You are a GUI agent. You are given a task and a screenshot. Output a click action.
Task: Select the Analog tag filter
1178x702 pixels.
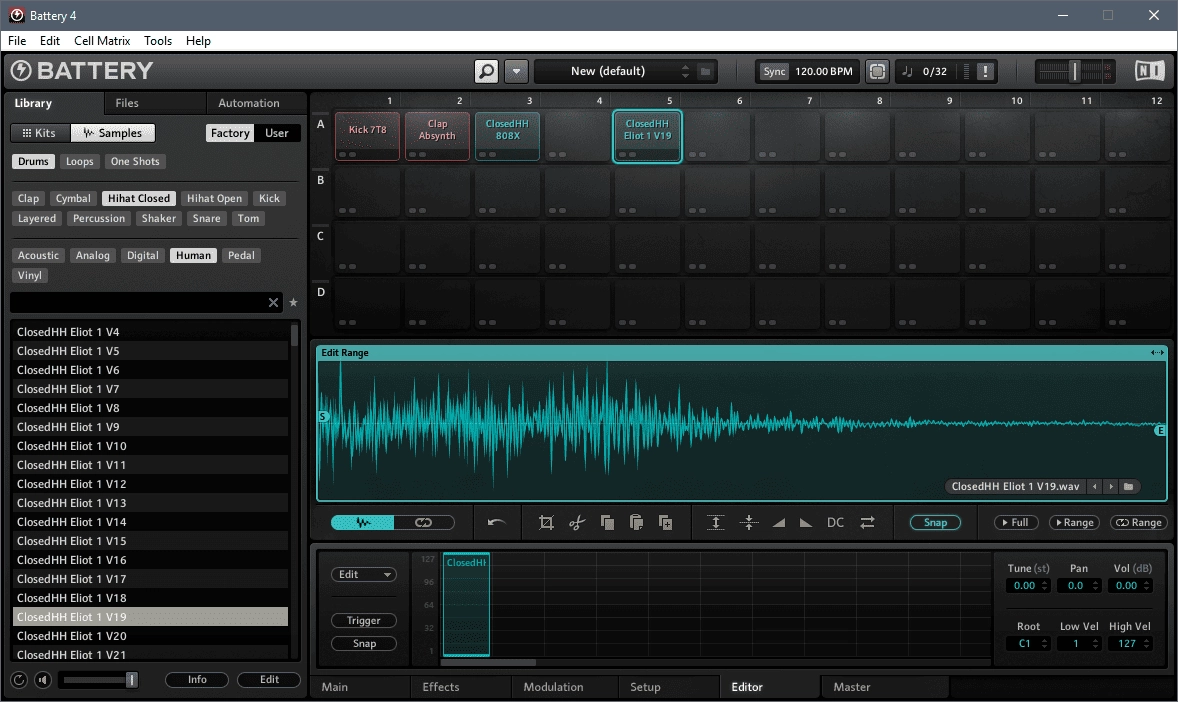point(92,256)
